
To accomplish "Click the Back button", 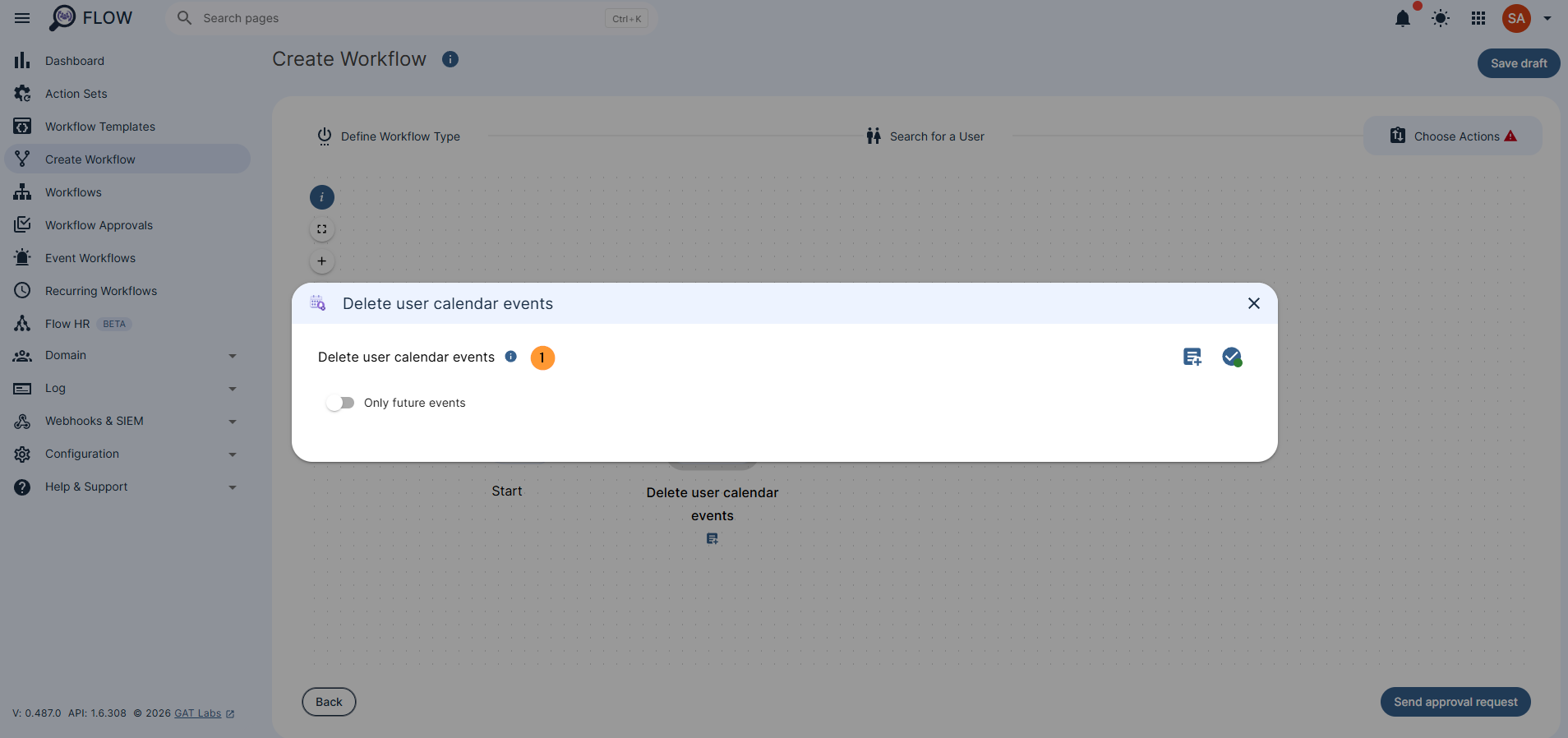I will pos(329,702).
